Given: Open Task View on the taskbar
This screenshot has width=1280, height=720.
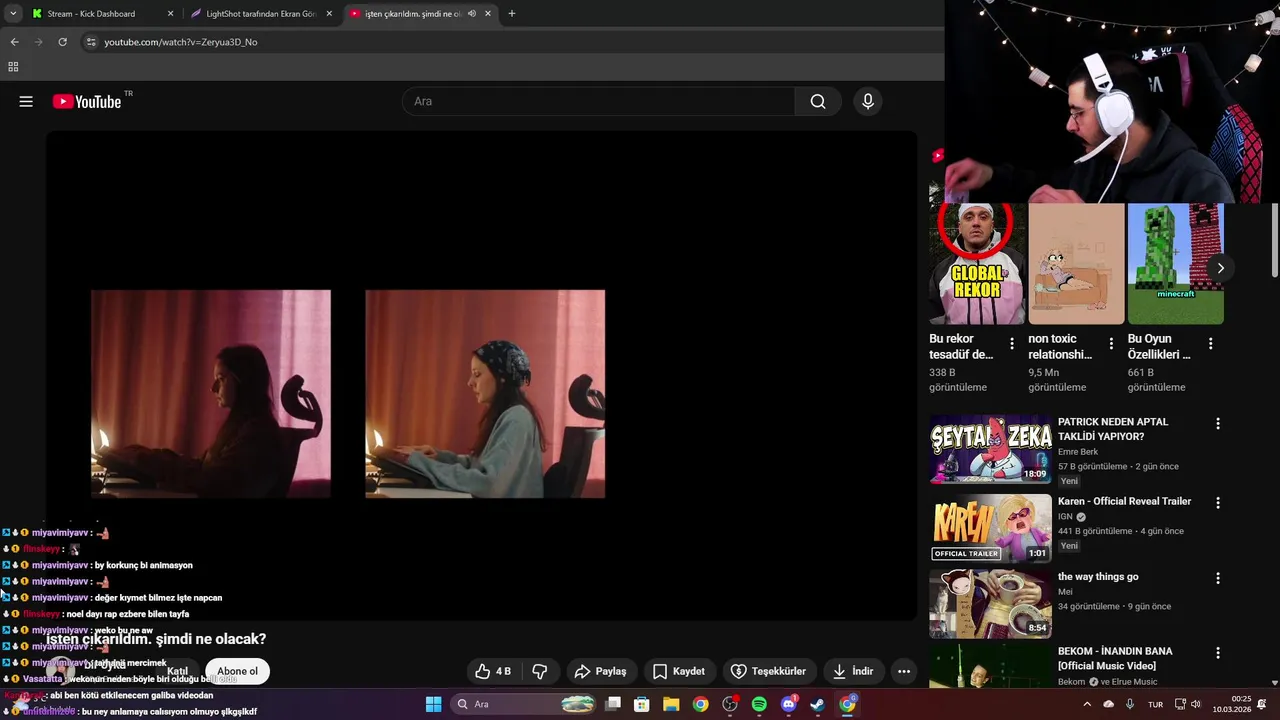Looking at the screenshot, I should coord(613,704).
